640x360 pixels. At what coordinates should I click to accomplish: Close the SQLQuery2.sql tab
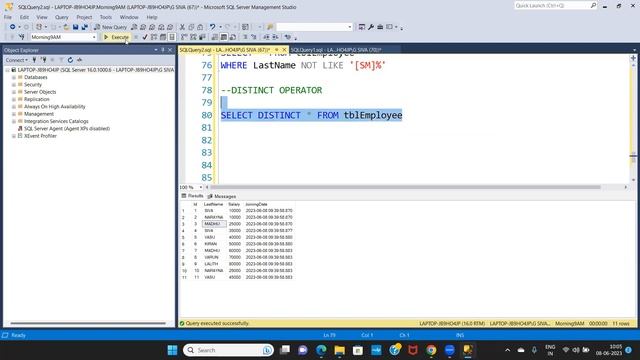(284, 50)
